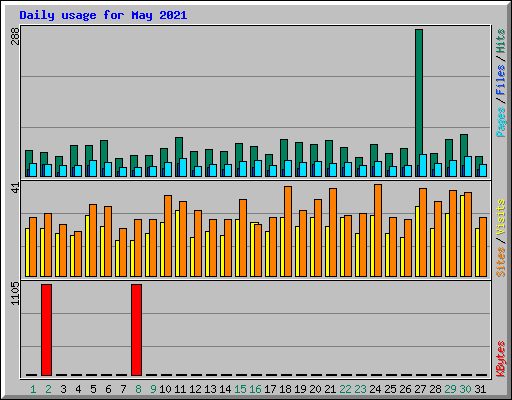Click the orange Sites bar for day 27

[x=423, y=232]
